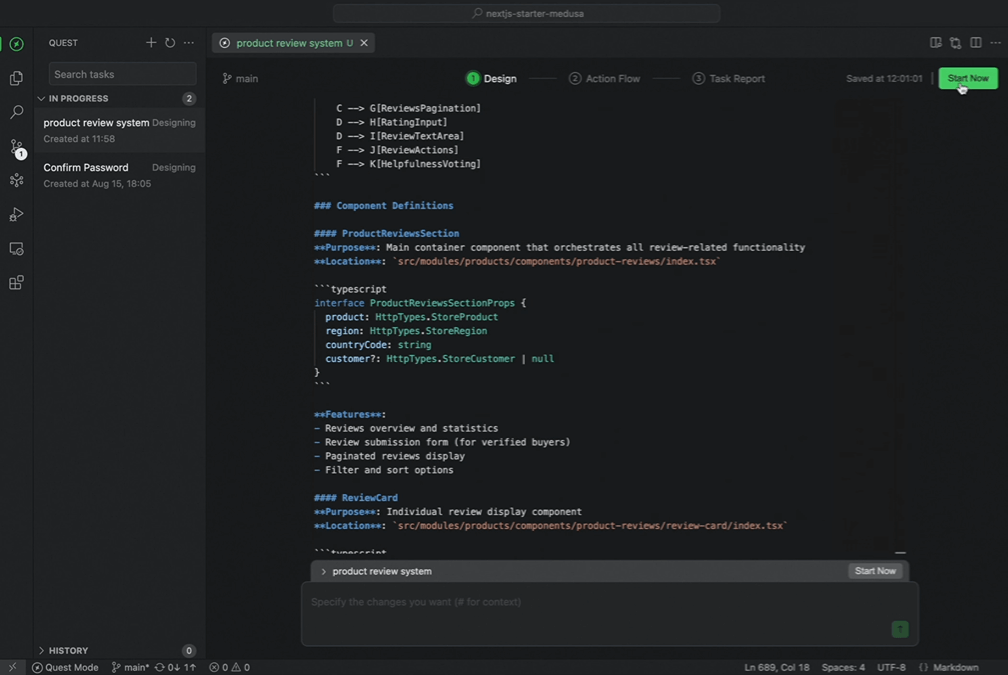Open the Extensions icon in activity bar

(x=17, y=283)
